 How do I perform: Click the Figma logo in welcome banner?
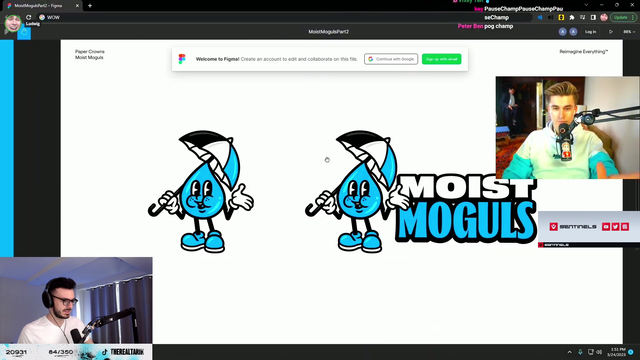(182, 59)
